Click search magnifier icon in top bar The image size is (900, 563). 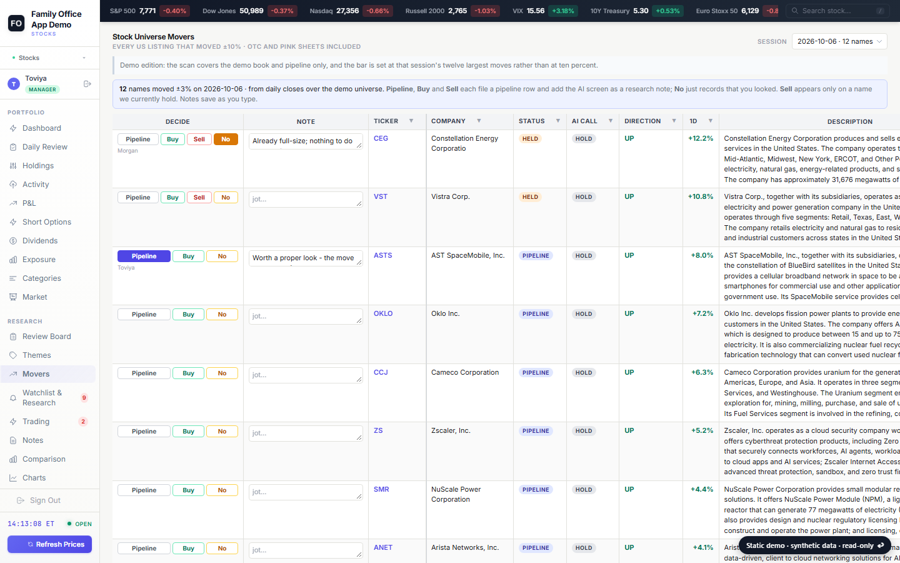pos(795,11)
